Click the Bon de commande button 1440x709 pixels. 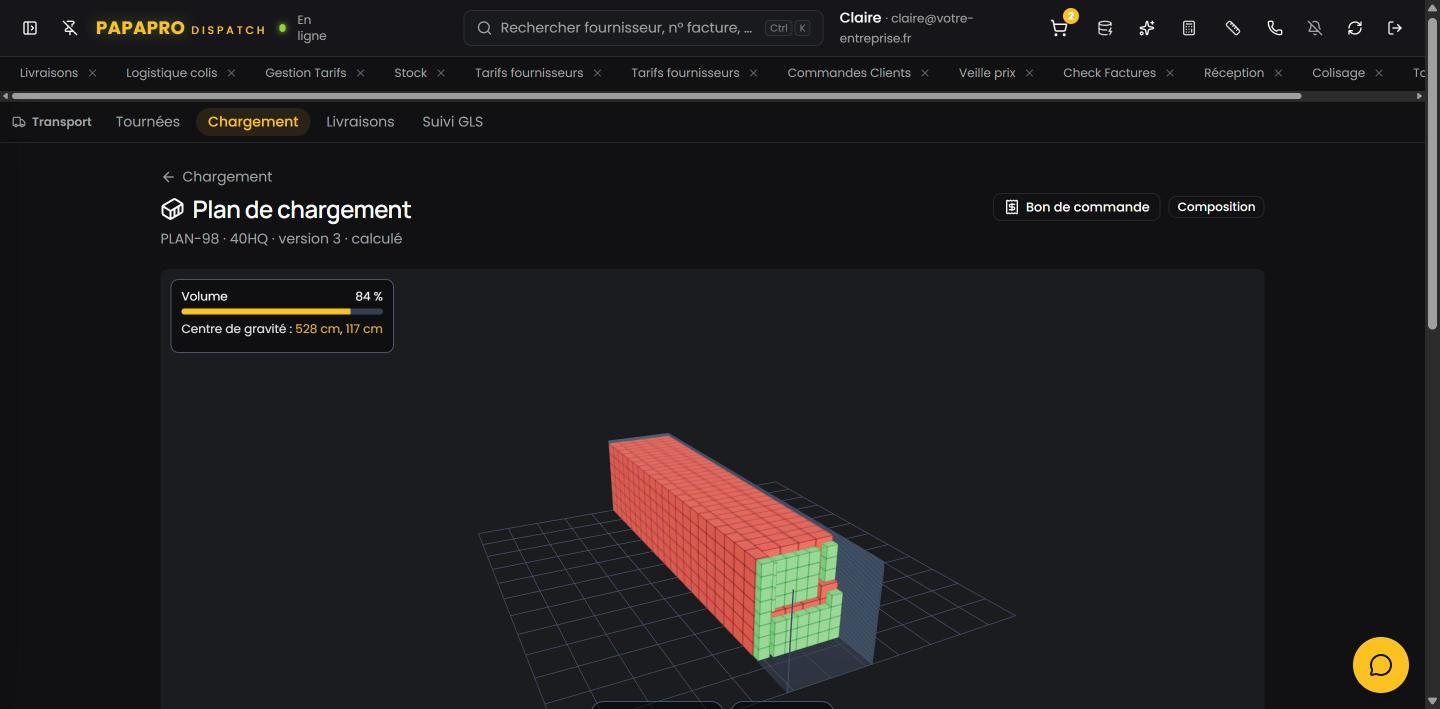tap(1076, 207)
